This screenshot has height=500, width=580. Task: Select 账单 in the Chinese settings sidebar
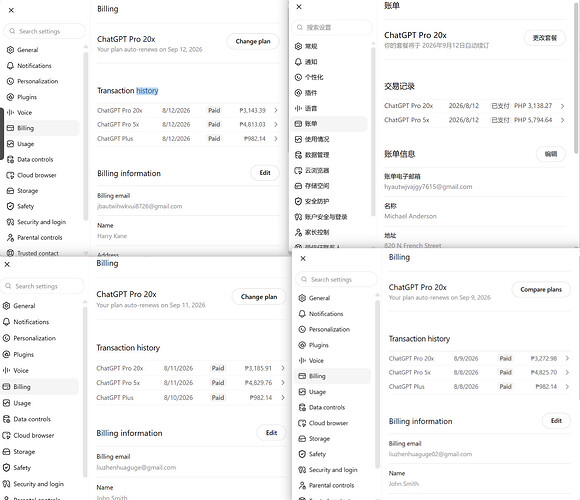pos(329,124)
